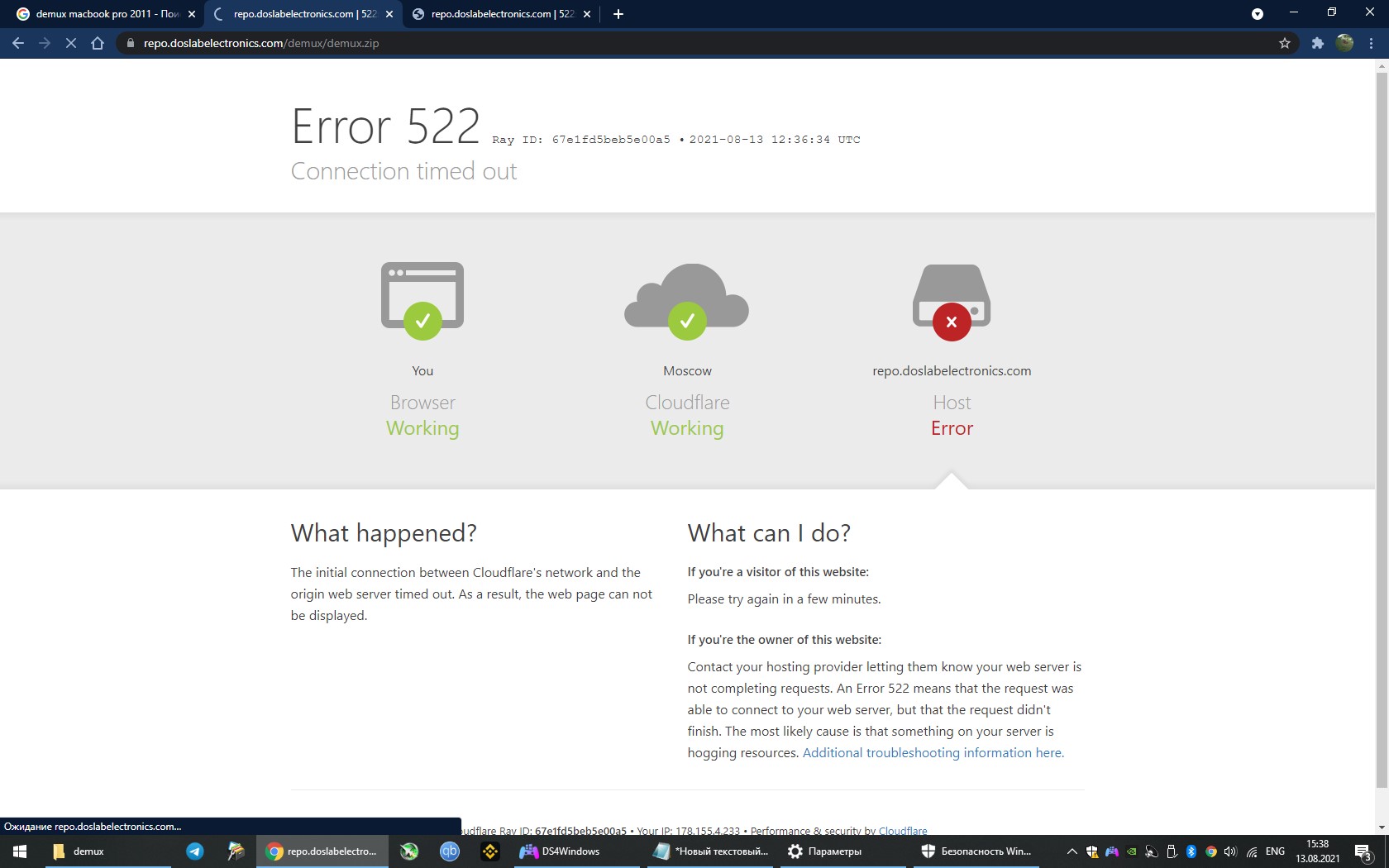The height and width of the screenshot is (868, 1389).
Task: Open the Chrome profile avatar
Action: pos(1345,43)
